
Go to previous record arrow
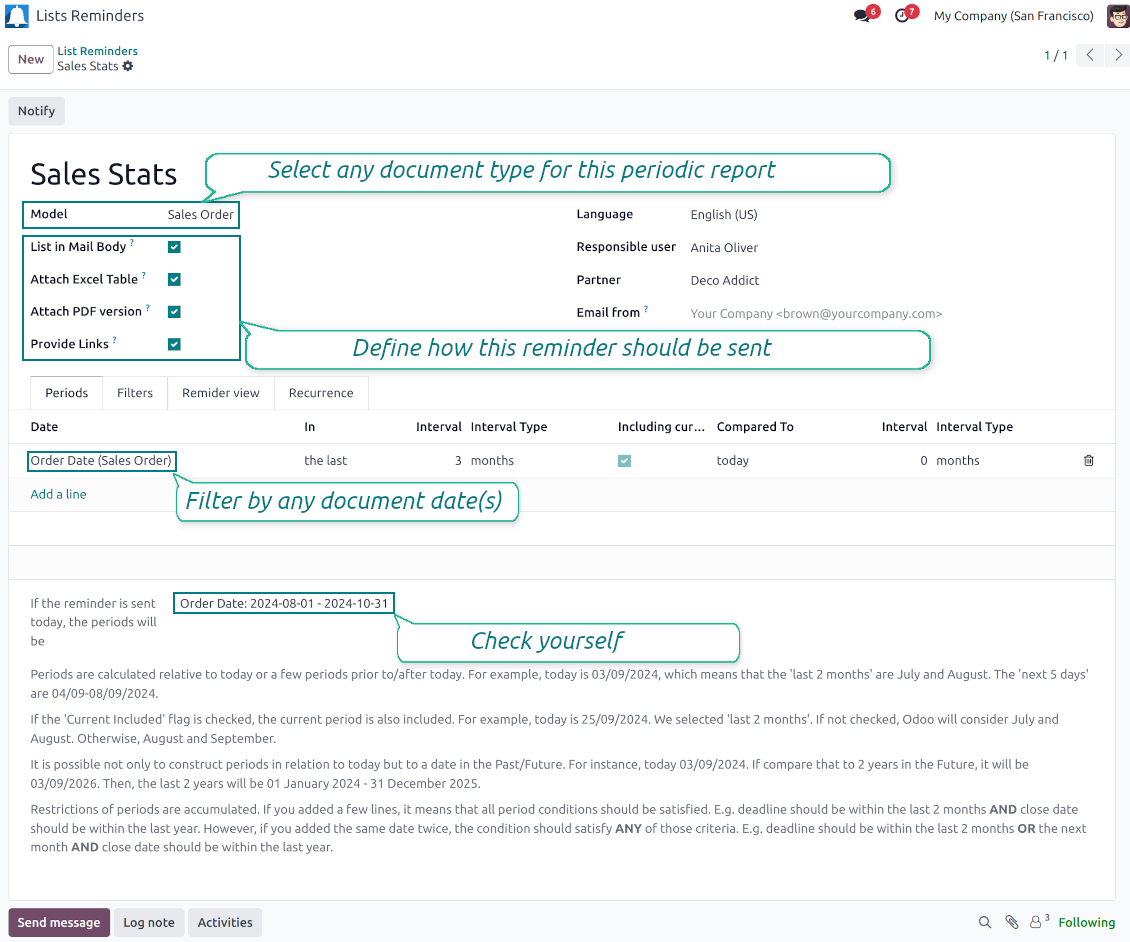tap(1090, 55)
